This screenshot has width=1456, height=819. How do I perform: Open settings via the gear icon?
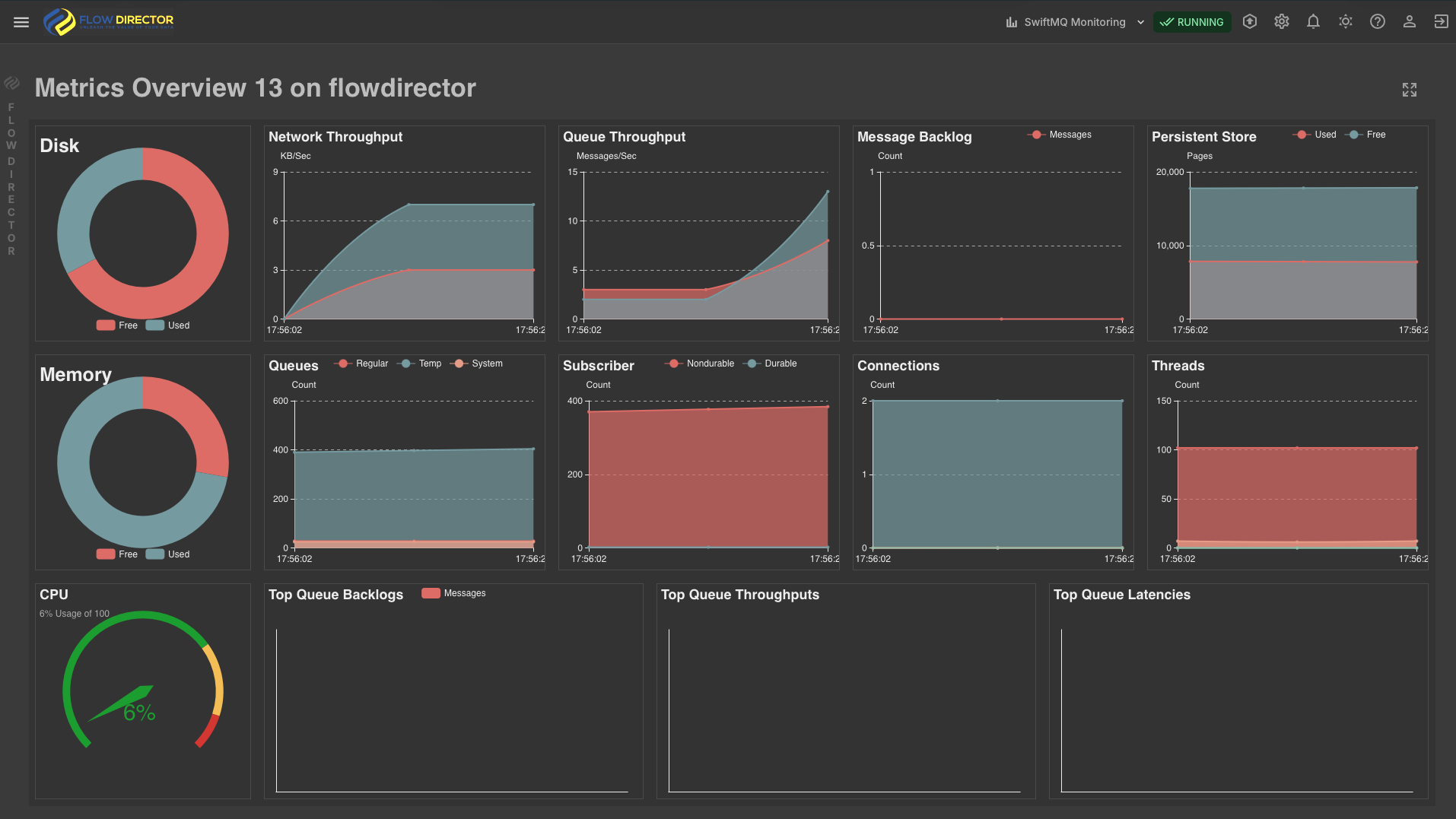[1281, 22]
